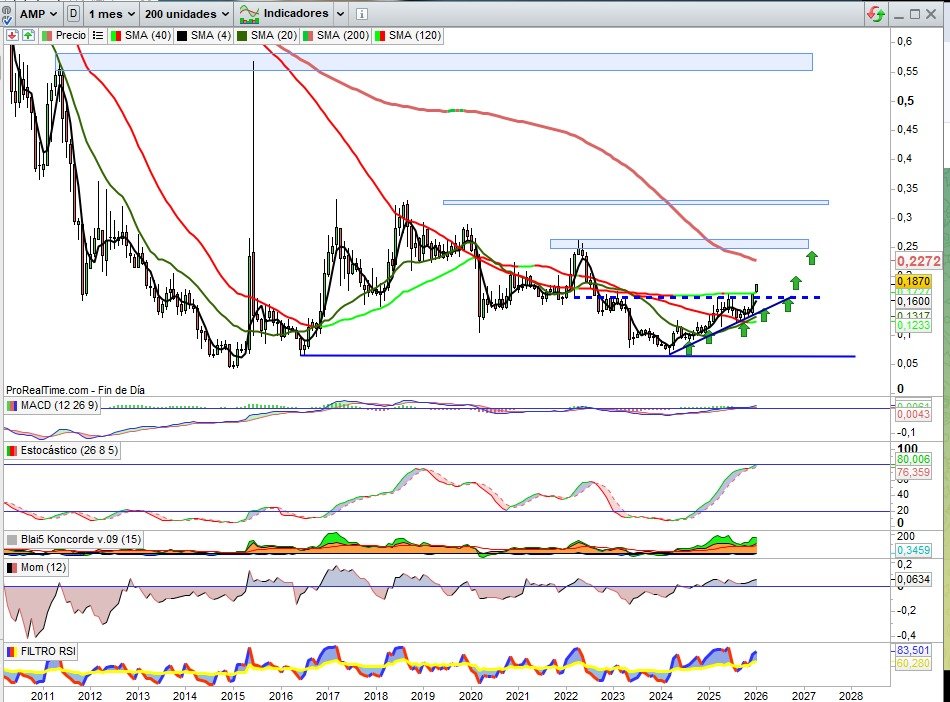Screen dimensions: 950x702
Task: Click the black SMA (4) color swatch
Action: pyautogui.click(x=182, y=36)
